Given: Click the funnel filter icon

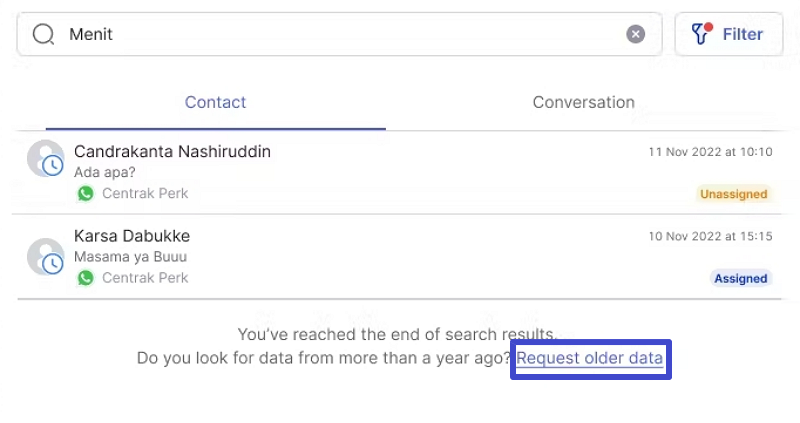Looking at the screenshot, I should tap(702, 34).
